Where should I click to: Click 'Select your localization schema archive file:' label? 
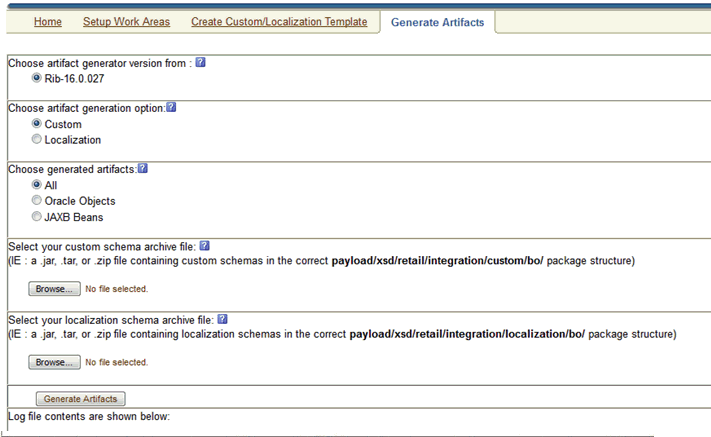coord(111,320)
